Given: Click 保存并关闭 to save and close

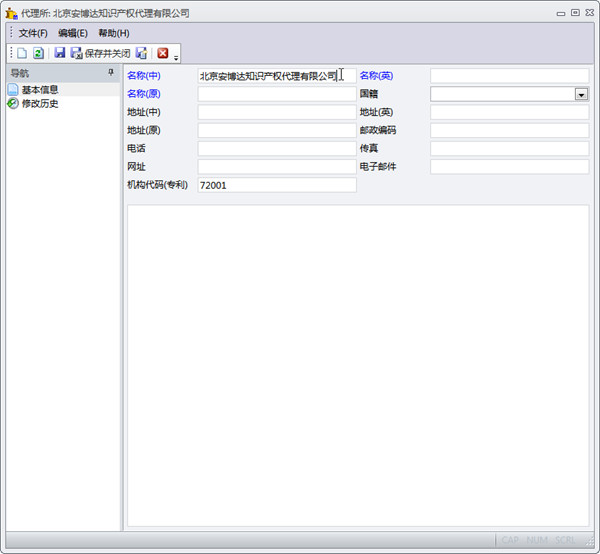Looking at the screenshot, I should pyautogui.click(x=101, y=53).
